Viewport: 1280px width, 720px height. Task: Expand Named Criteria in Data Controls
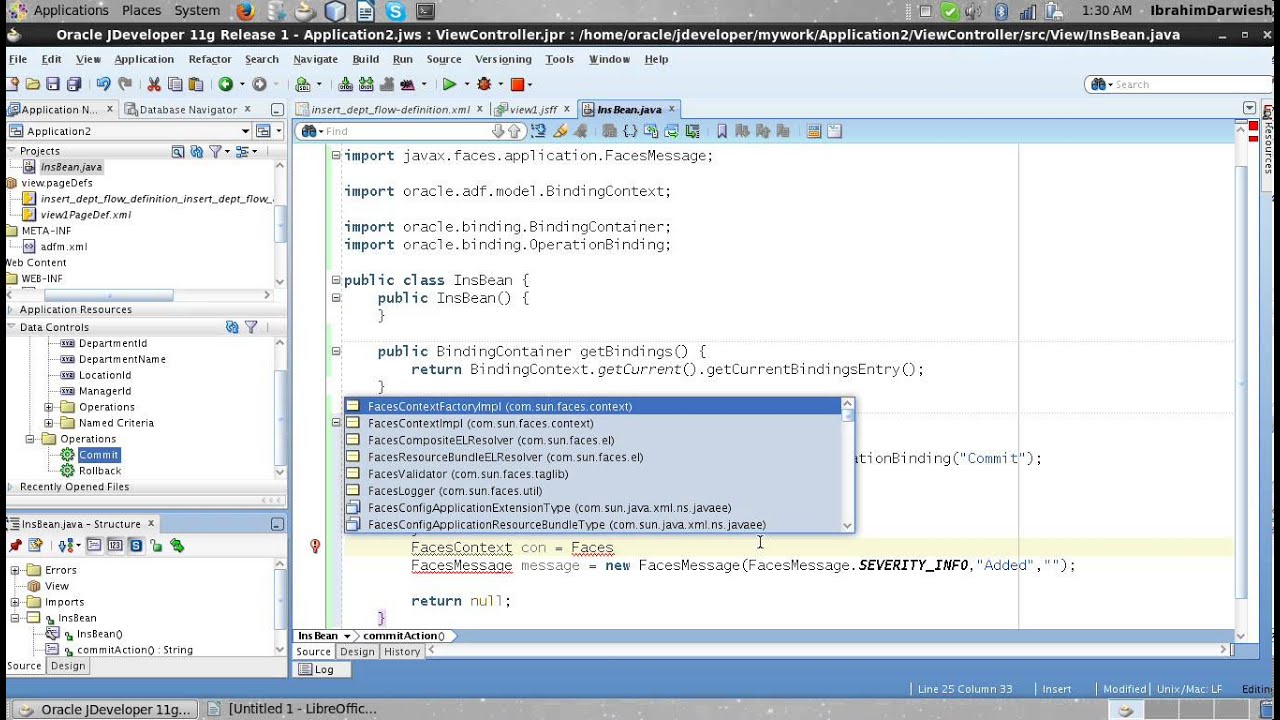click(48, 423)
